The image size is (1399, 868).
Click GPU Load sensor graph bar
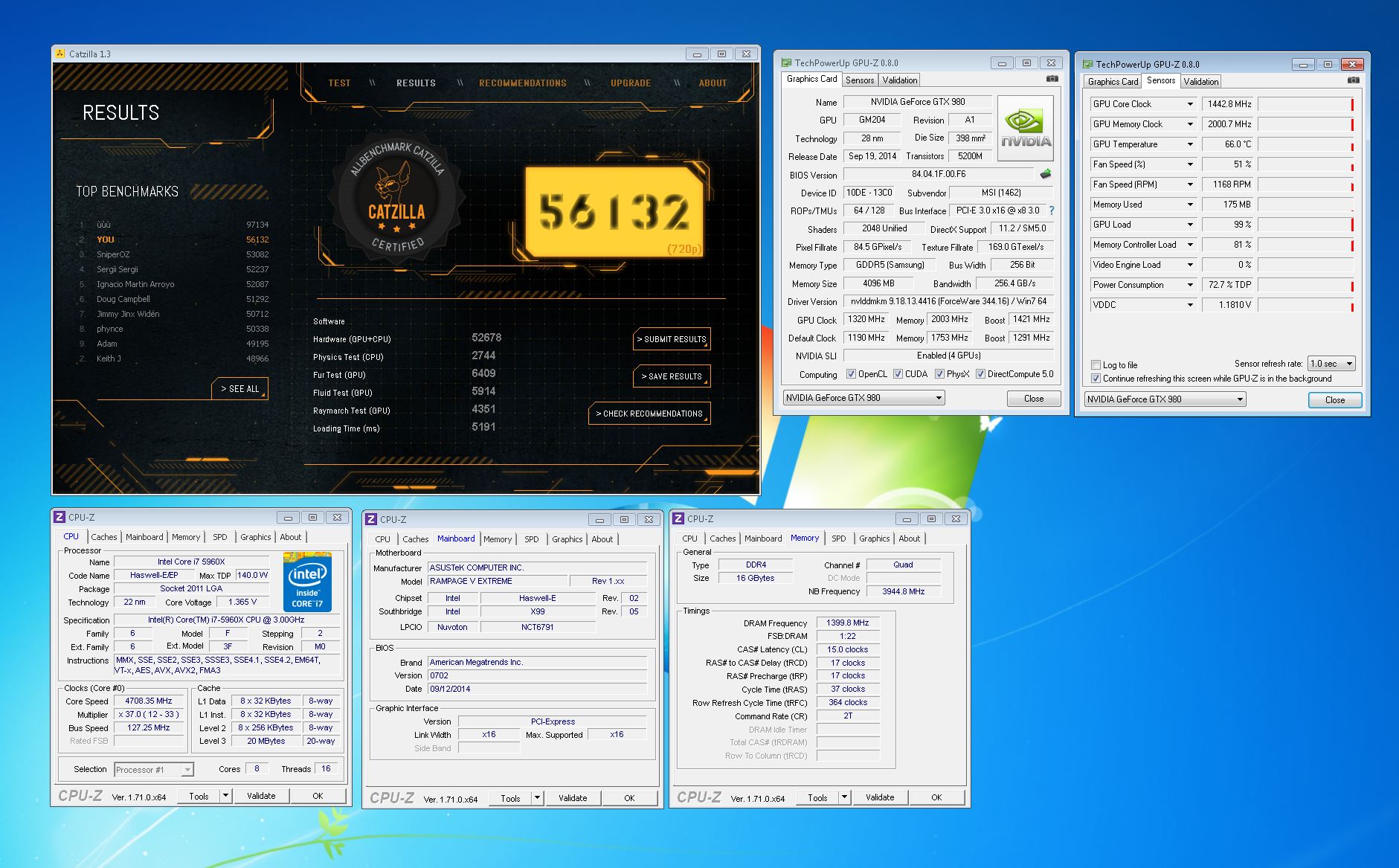[x=1305, y=225]
